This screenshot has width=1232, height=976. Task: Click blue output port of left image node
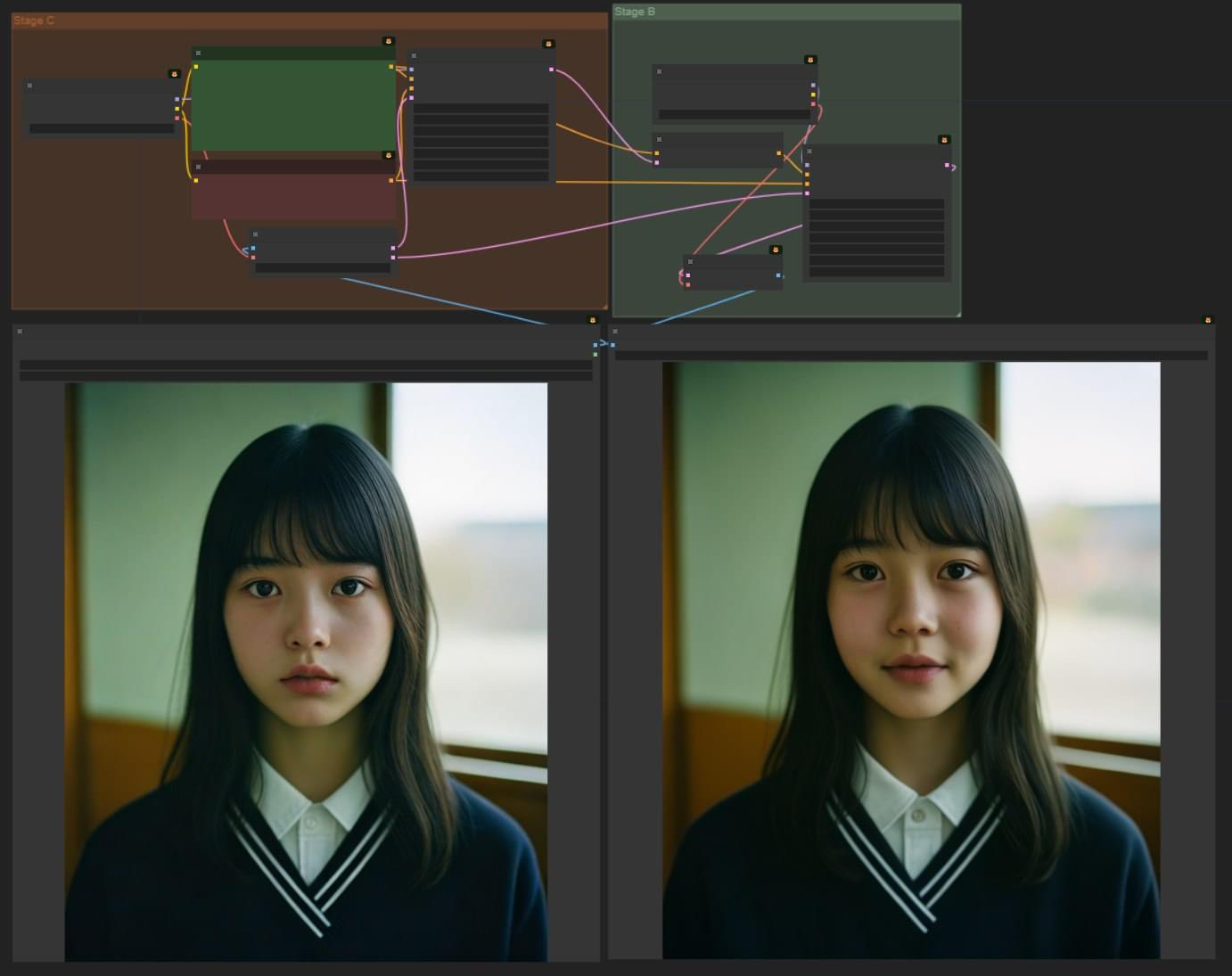point(595,345)
